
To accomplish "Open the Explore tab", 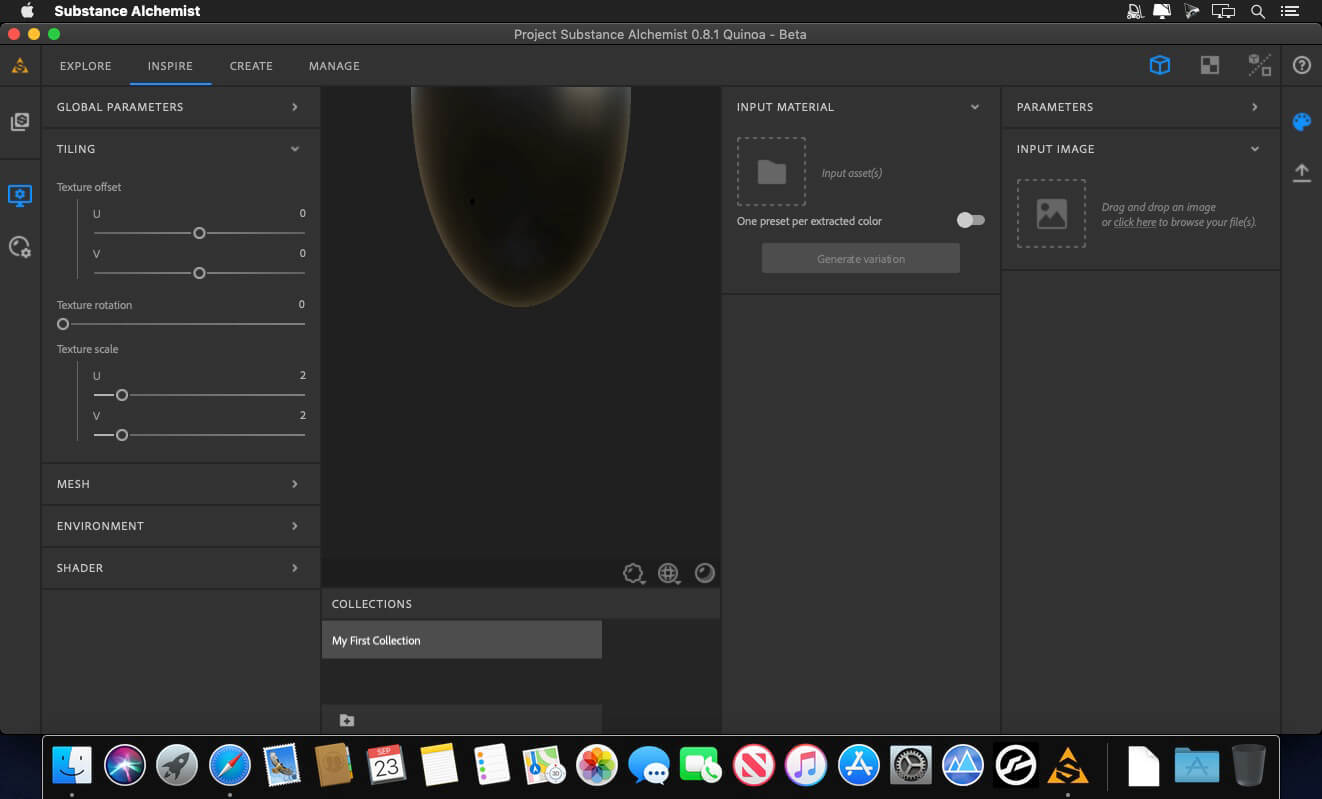I will point(85,66).
